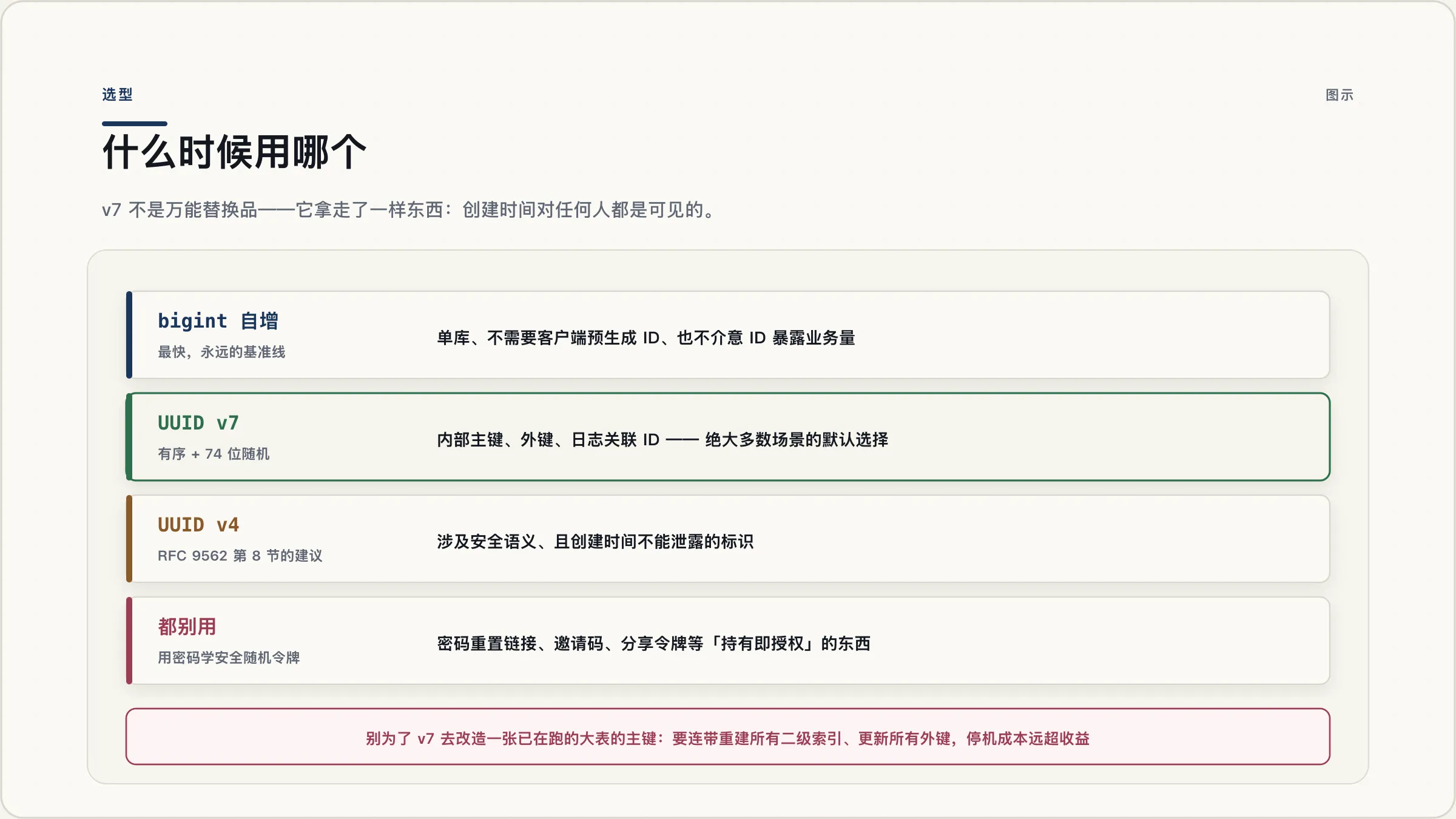
Task: Click the description 单库、不需要客户端预生成 ID
Action: pyautogui.click(x=646, y=338)
